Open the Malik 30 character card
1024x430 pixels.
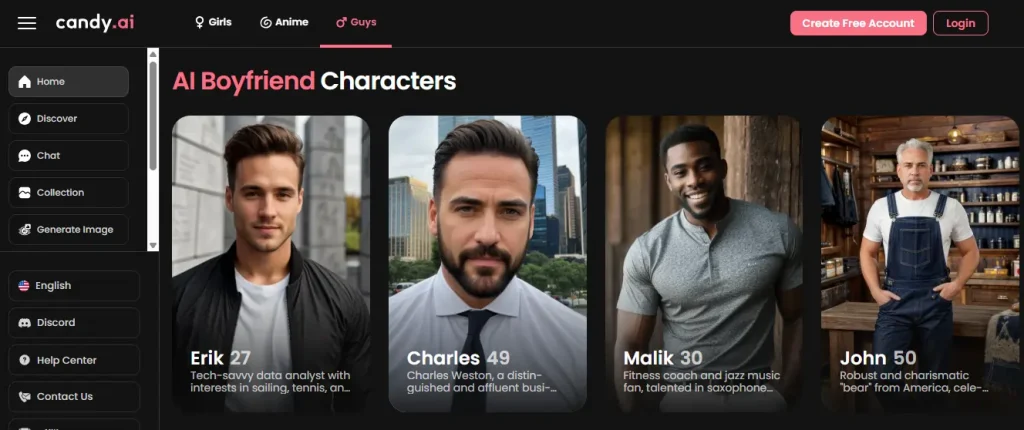pos(704,264)
